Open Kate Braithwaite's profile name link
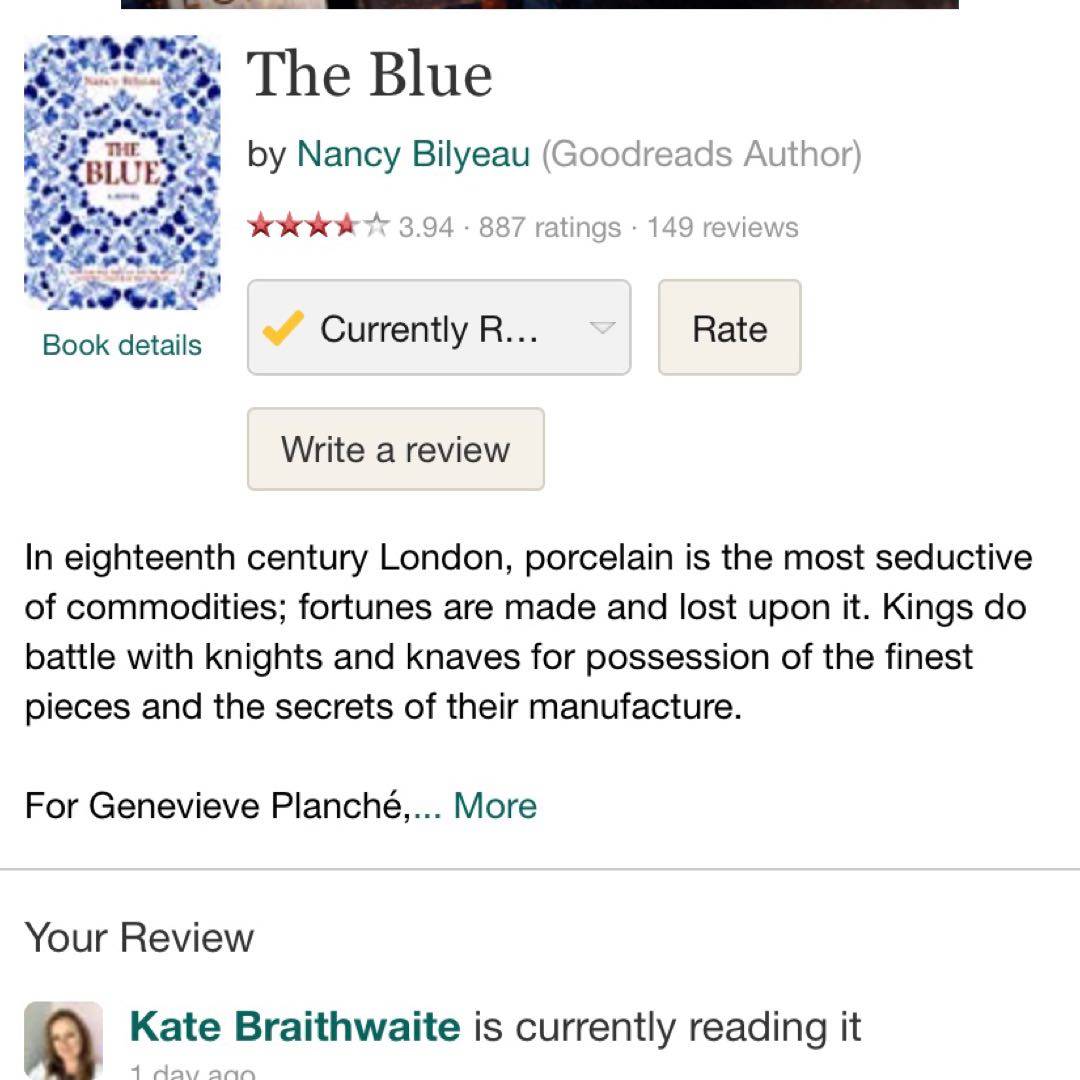This screenshot has height=1080, width=1080. [295, 1027]
